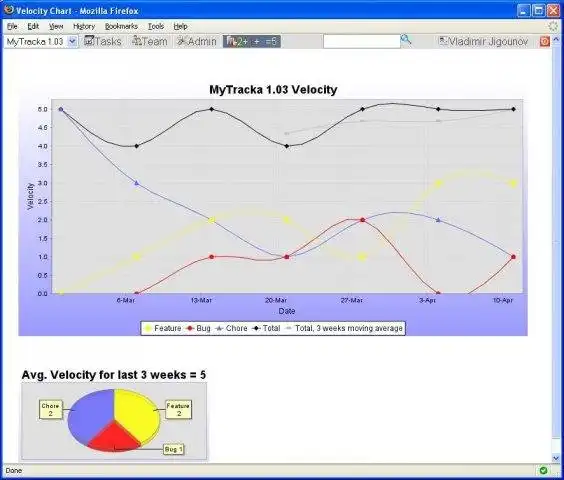Open the Edit menu
The height and width of the screenshot is (480, 564).
pos(33,26)
